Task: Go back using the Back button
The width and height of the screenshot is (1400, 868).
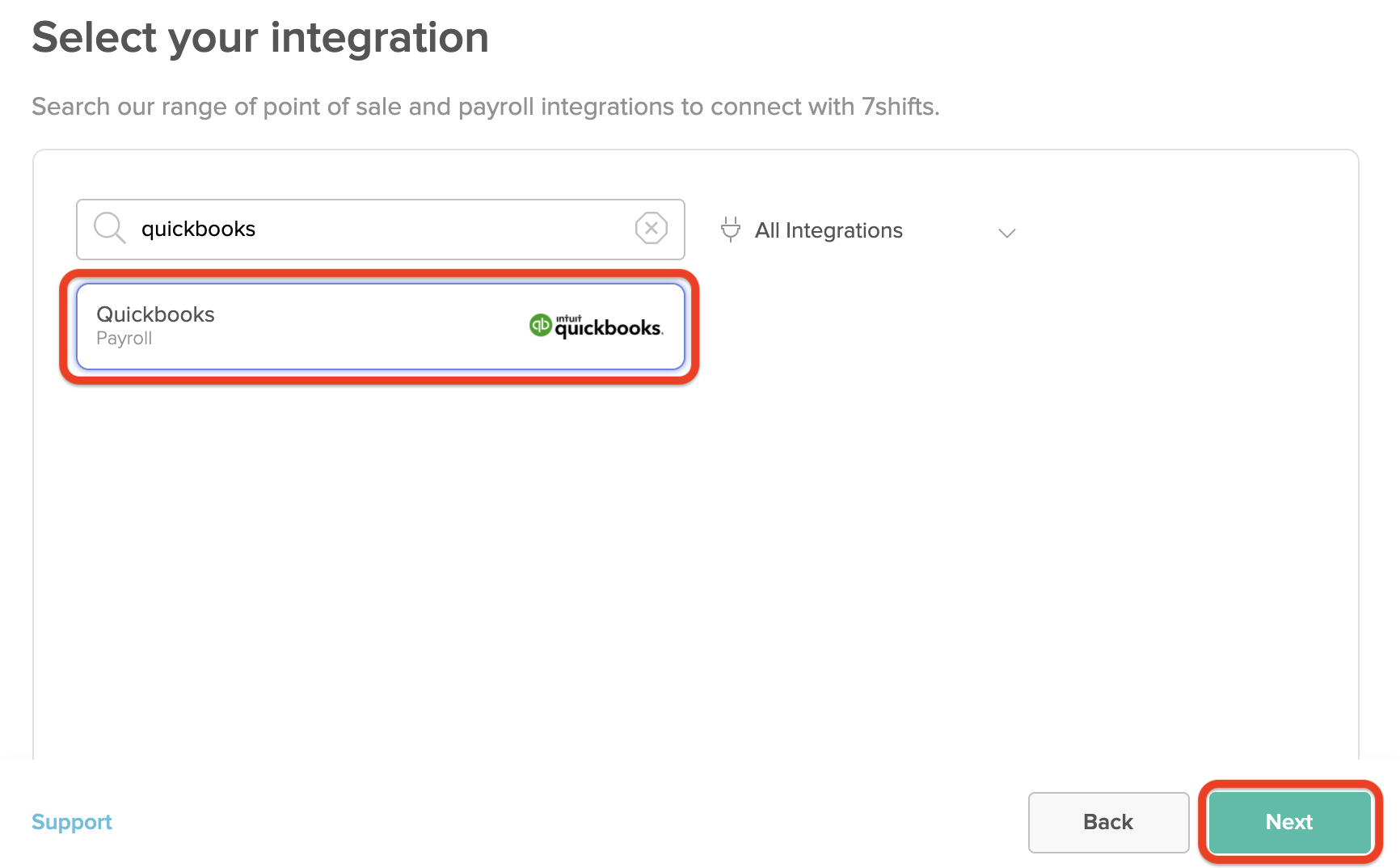Action: [x=1107, y=822]
